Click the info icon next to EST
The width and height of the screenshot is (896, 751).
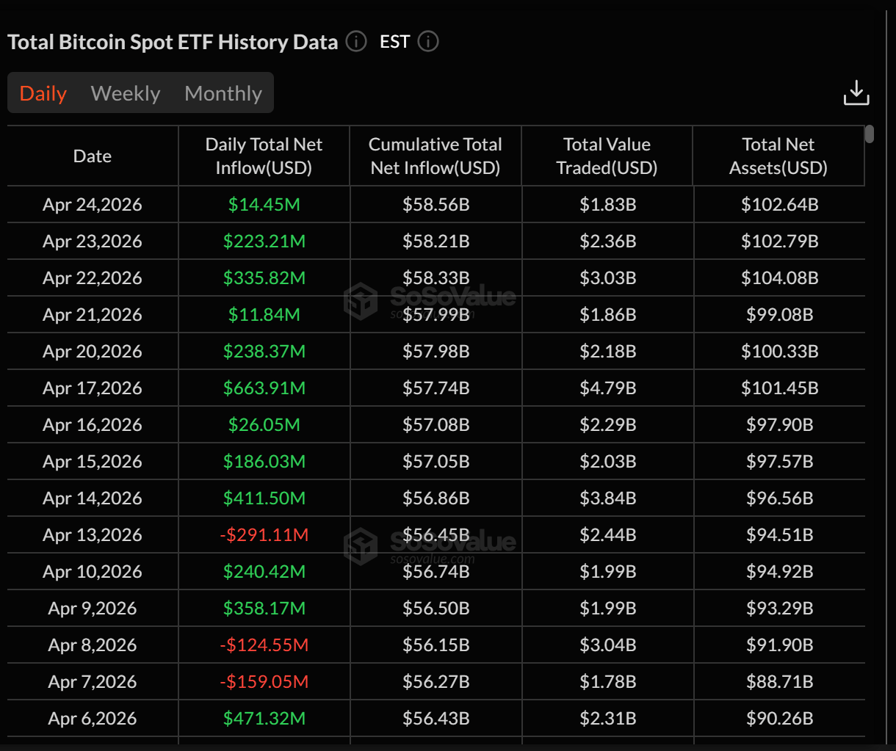[428, 42]
